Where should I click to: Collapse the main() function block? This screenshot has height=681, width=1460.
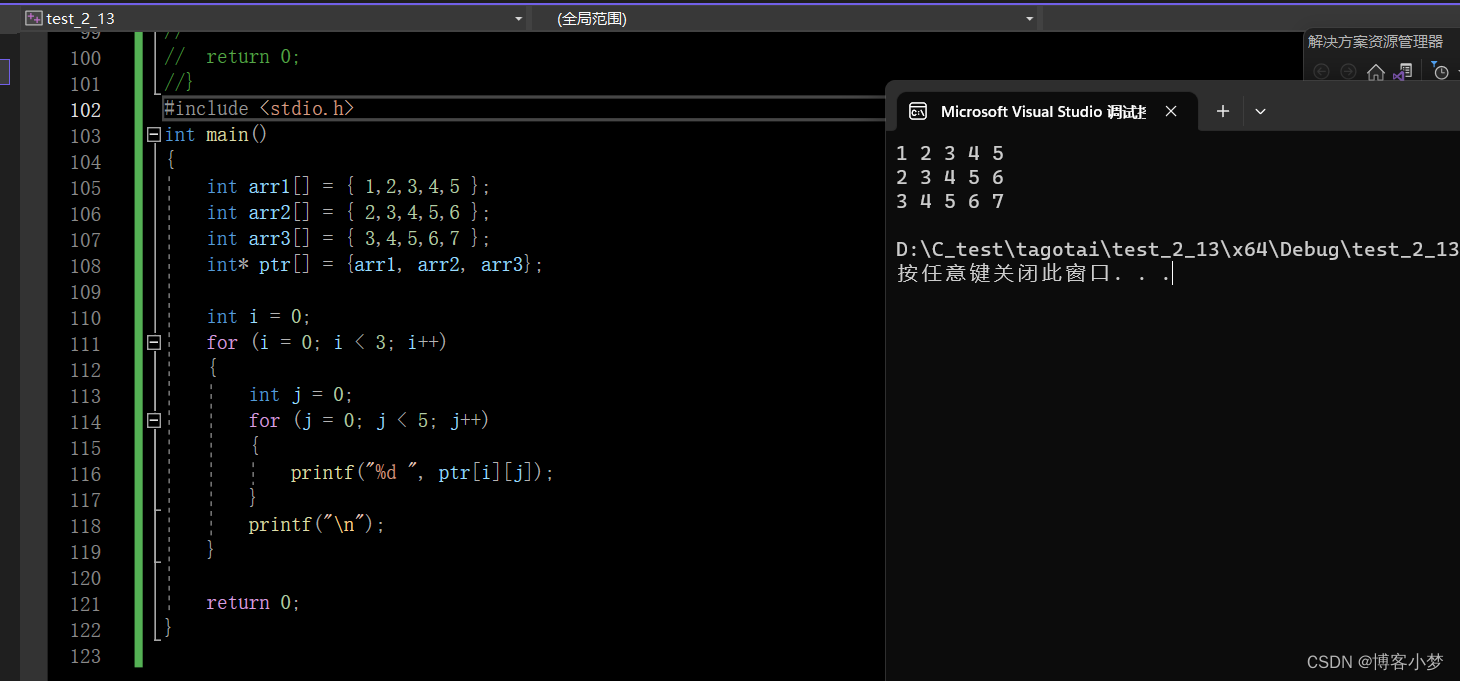click(x=154, y=134)
